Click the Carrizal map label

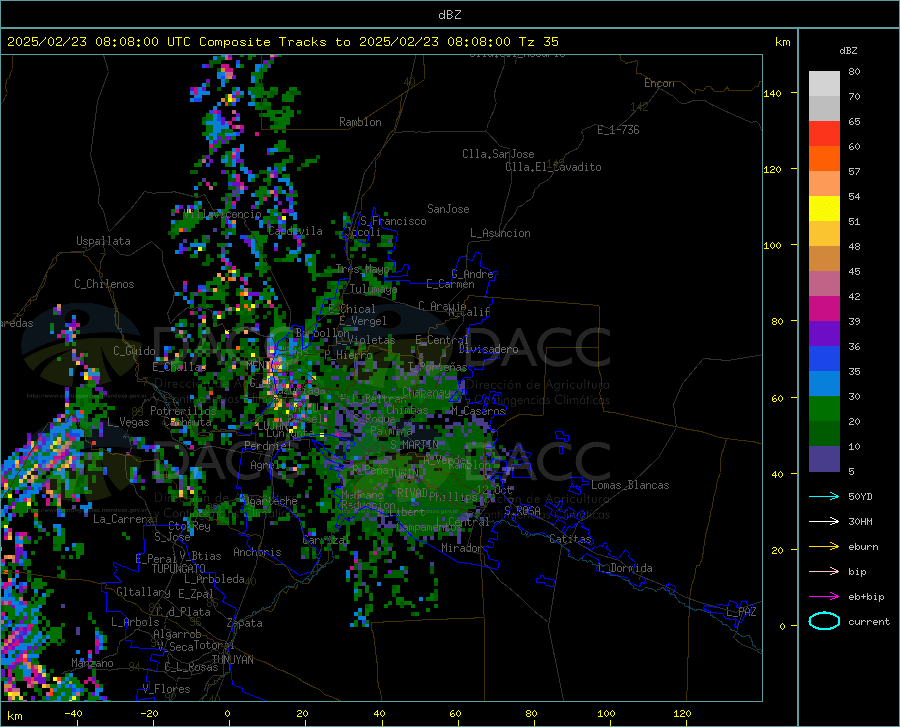(x=326, y=540)
